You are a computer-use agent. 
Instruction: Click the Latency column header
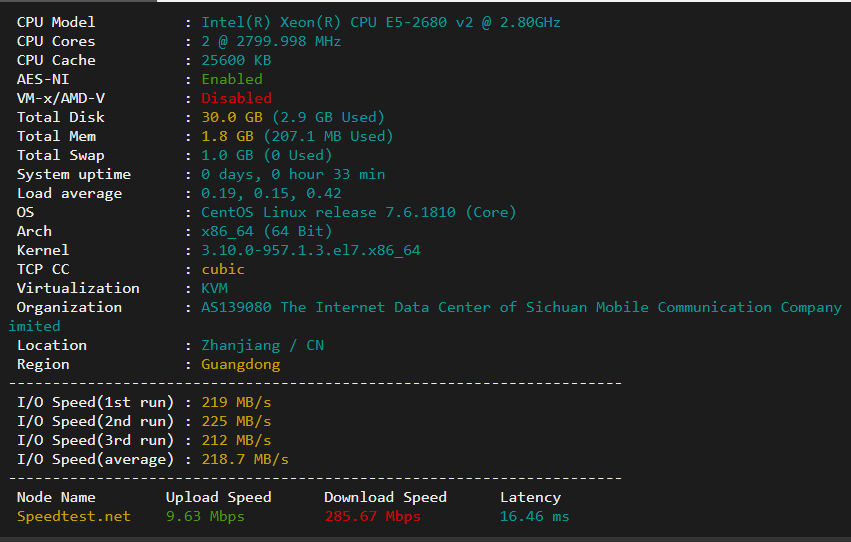click(530, 497)
